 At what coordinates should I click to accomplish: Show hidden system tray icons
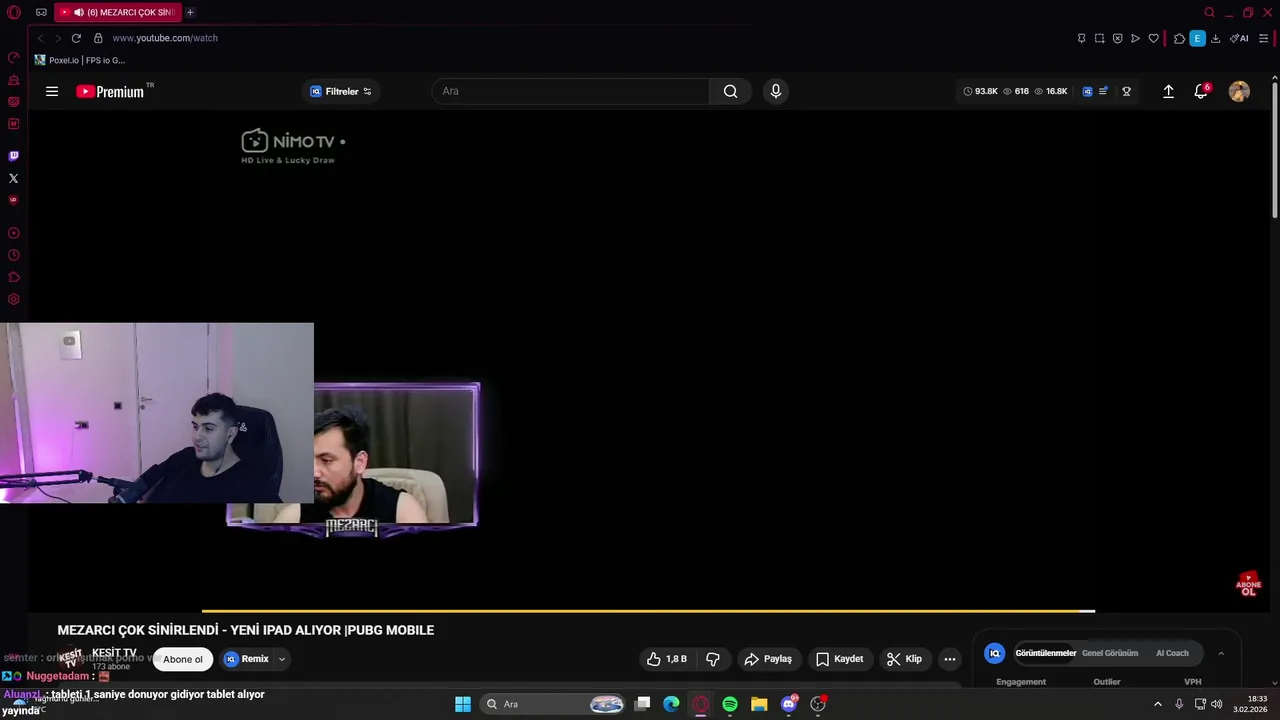coord(1158,704)
